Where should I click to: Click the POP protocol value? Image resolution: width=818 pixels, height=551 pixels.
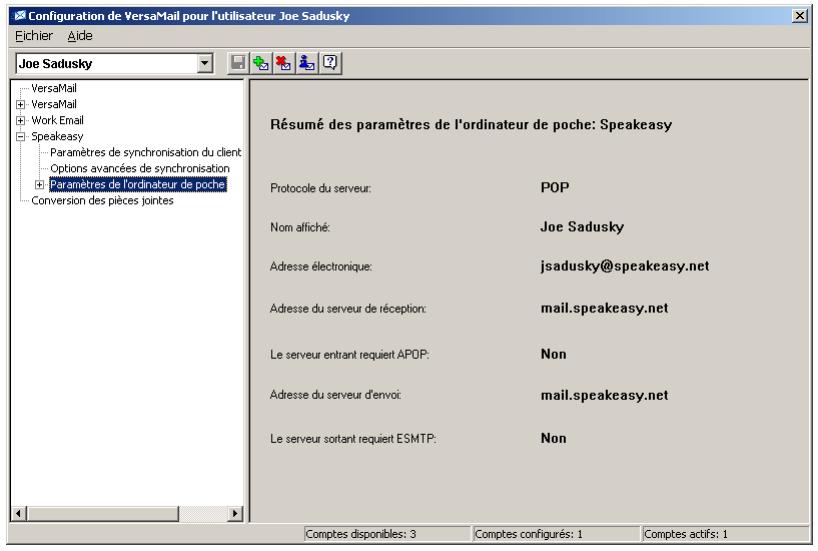(555, 187)
